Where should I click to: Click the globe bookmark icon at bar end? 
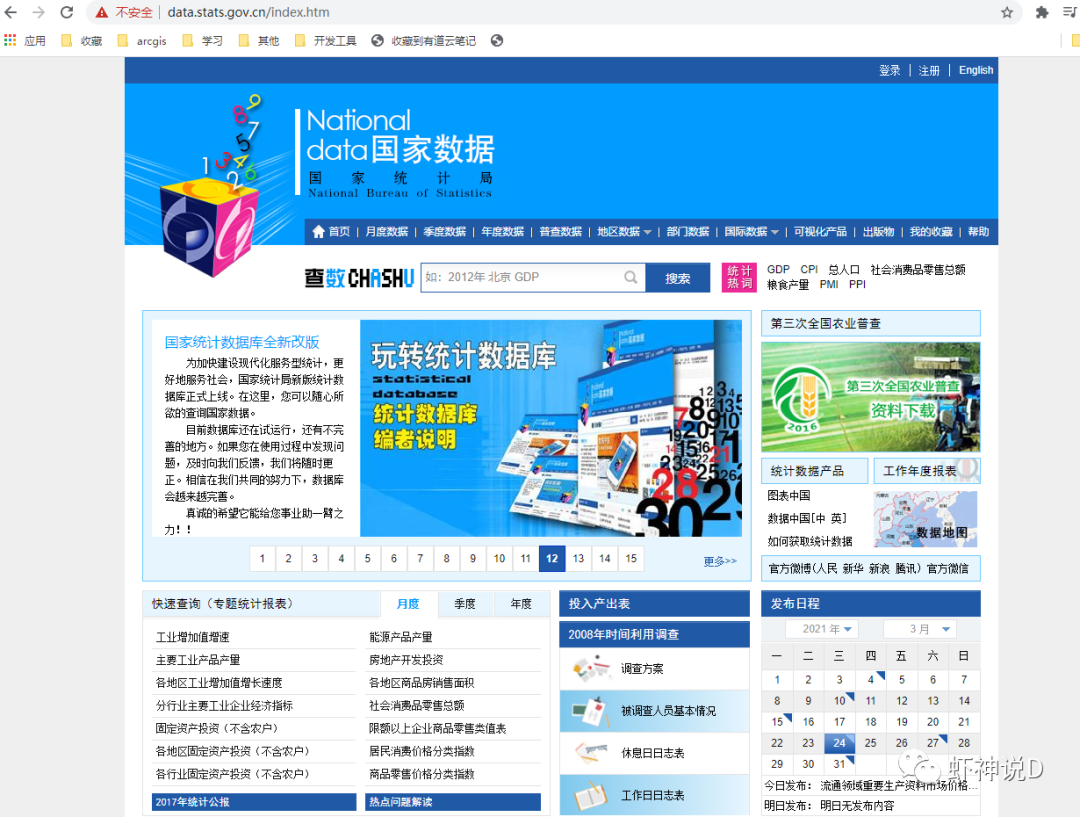click(497, 41)
